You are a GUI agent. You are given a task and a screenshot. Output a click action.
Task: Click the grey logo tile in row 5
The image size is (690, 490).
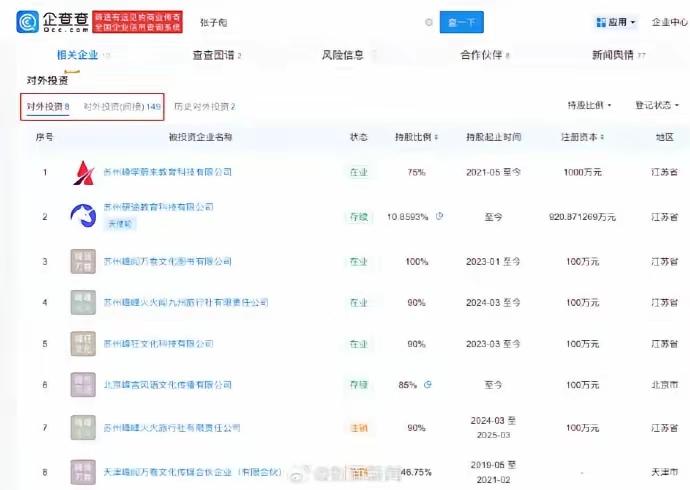[x=83, y=344]
